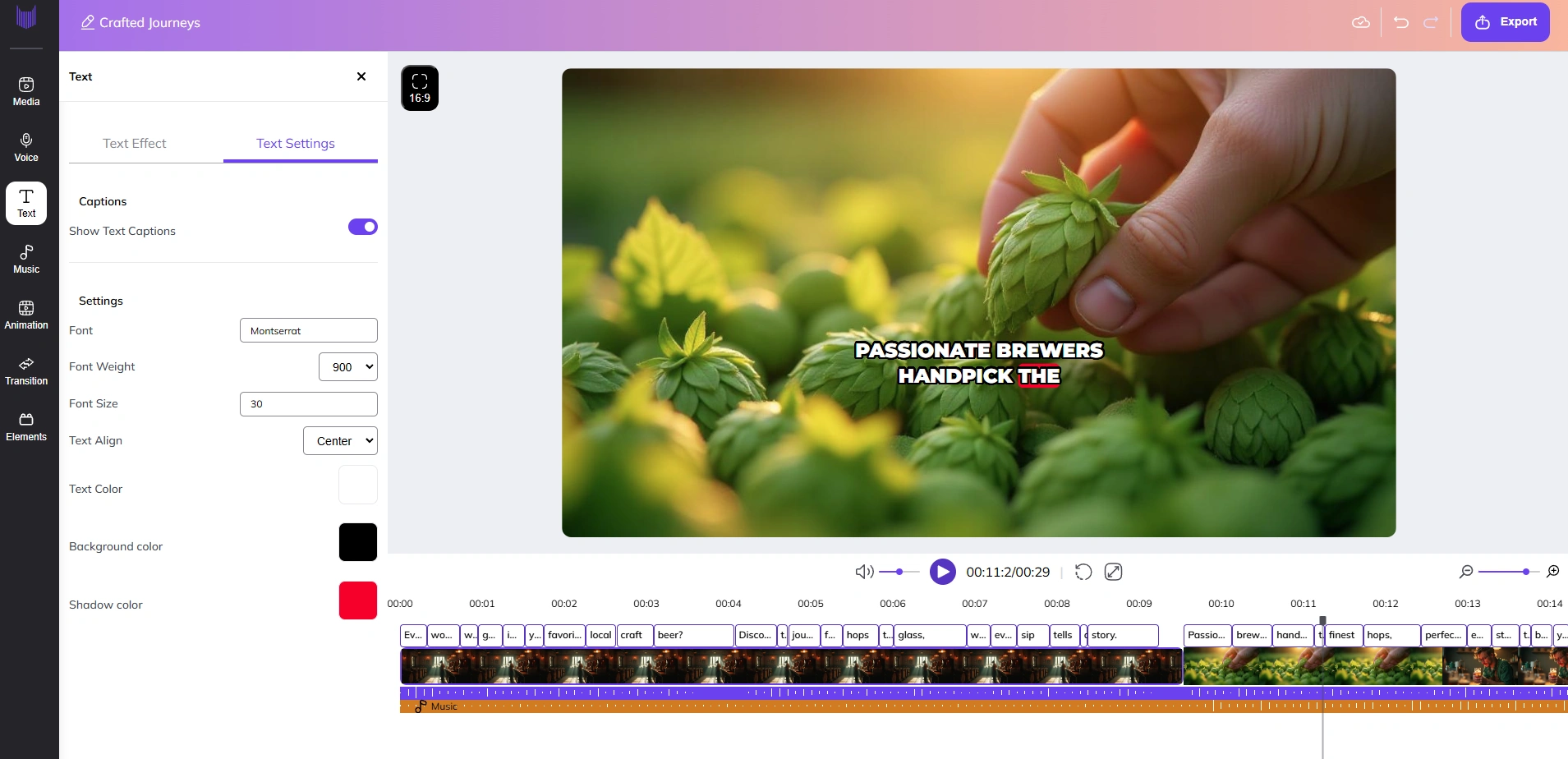
Task: Toggle Show Text Captions switch
Action: coord(363,227)
